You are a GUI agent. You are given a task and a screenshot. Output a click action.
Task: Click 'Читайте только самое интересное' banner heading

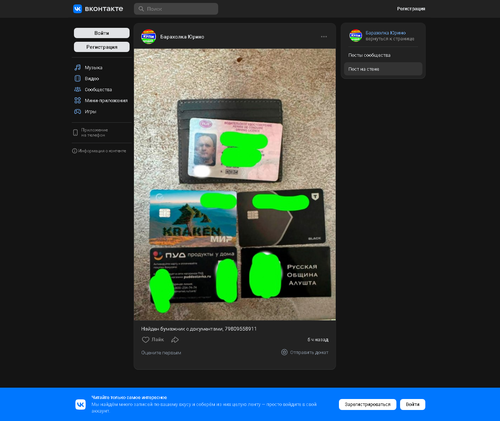(x=129, y=397)
